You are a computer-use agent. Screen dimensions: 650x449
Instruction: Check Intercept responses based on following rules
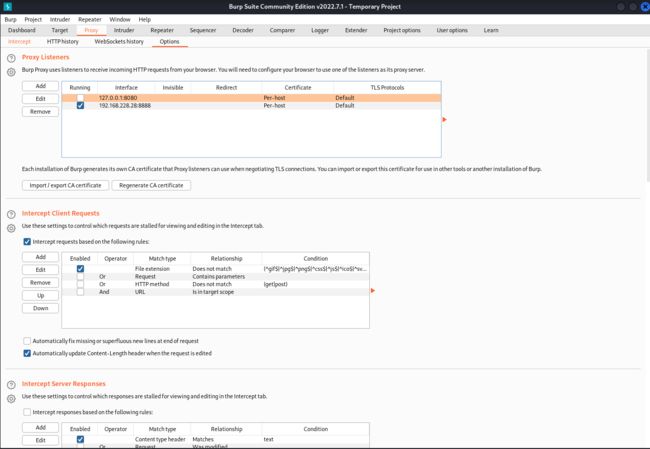click(27, 412)
